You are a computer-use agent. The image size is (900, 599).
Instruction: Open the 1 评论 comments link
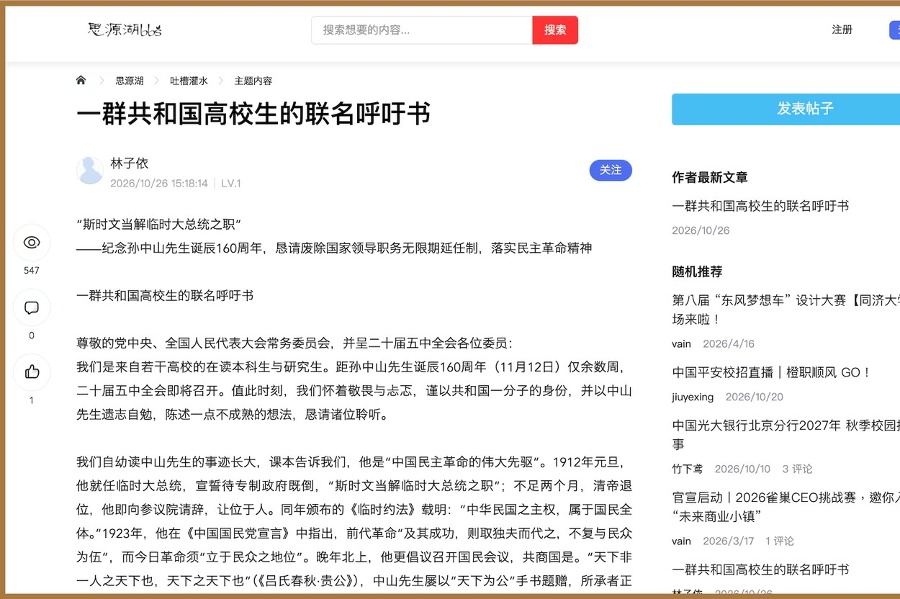[779, 541]
